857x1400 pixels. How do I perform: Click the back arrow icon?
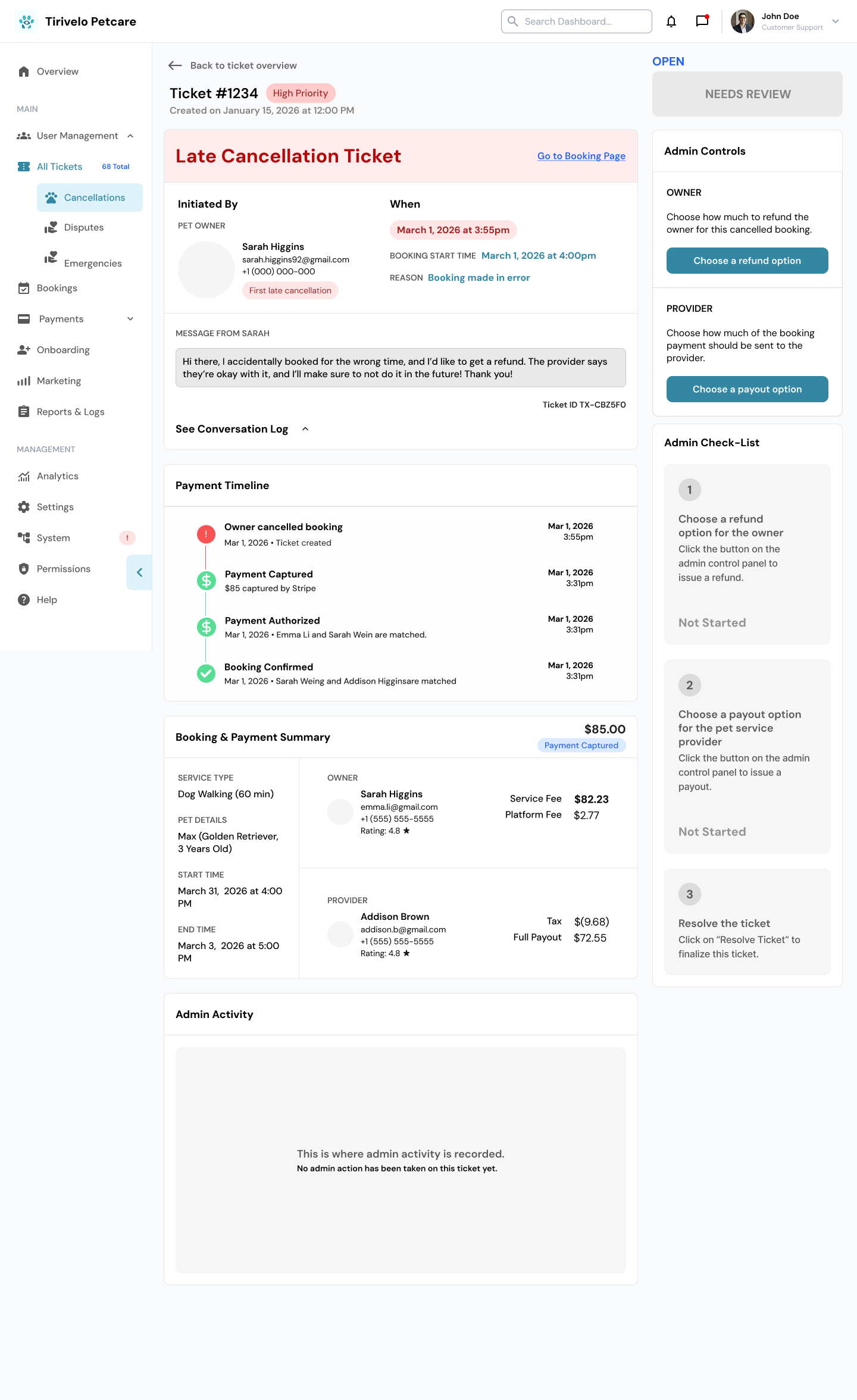click(175, 65)
